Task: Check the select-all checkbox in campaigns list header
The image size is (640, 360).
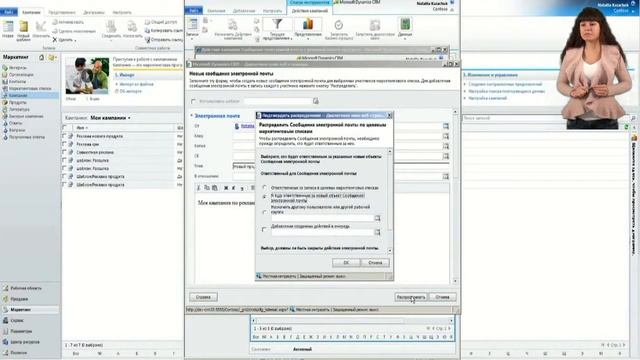Action: (x=64, y=128)
